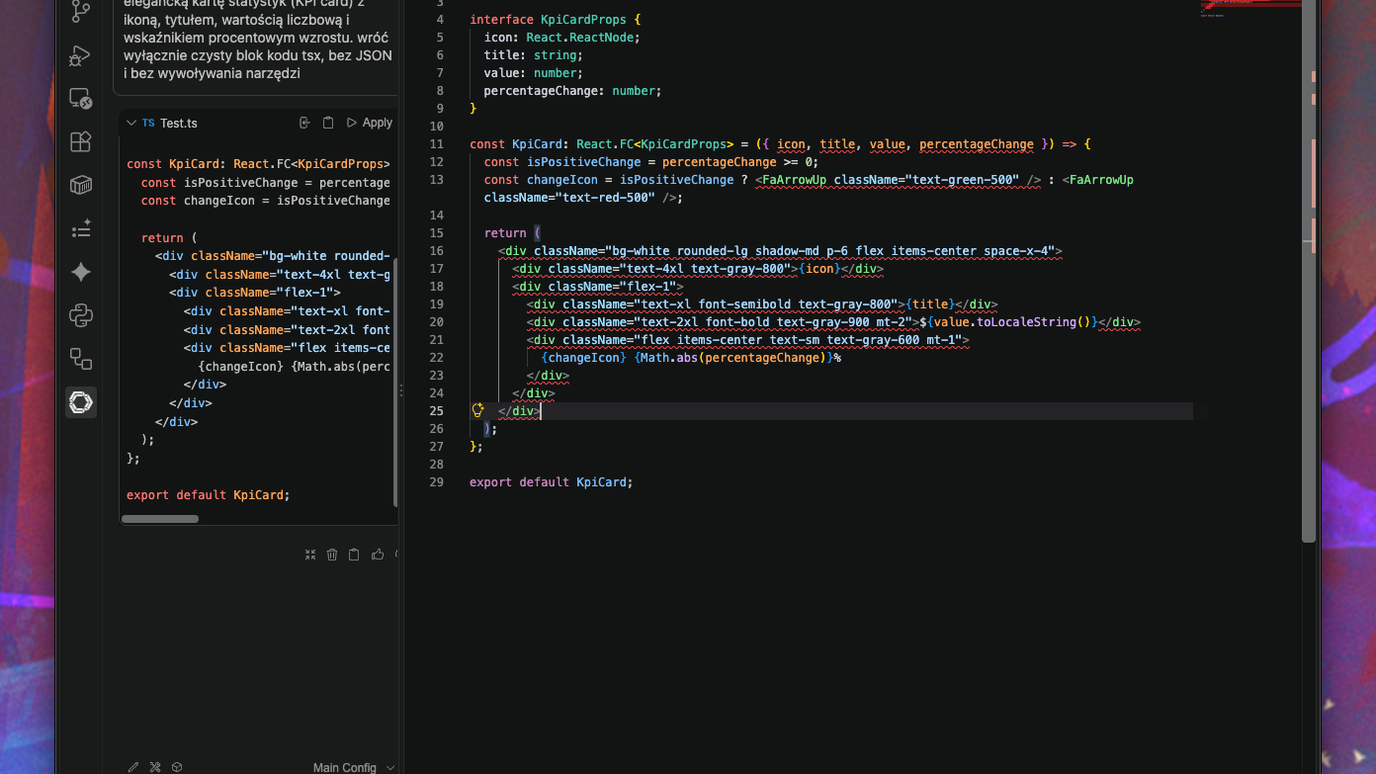Collapse the Test.ts code block

point(131,123)
